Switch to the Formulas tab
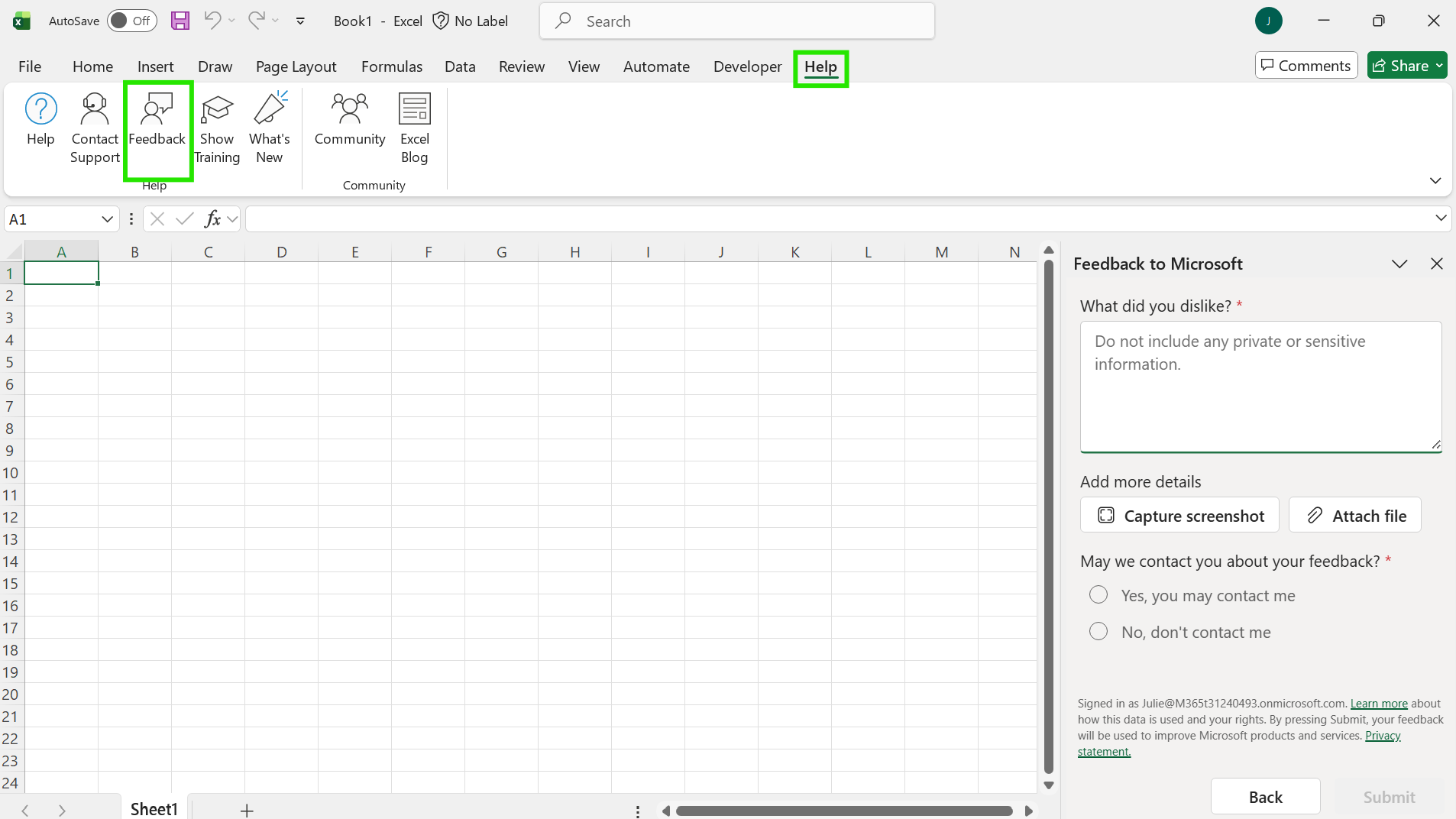Image resolution: width=1456 pixels, height=819 pixels. click(x=391, y=66)
